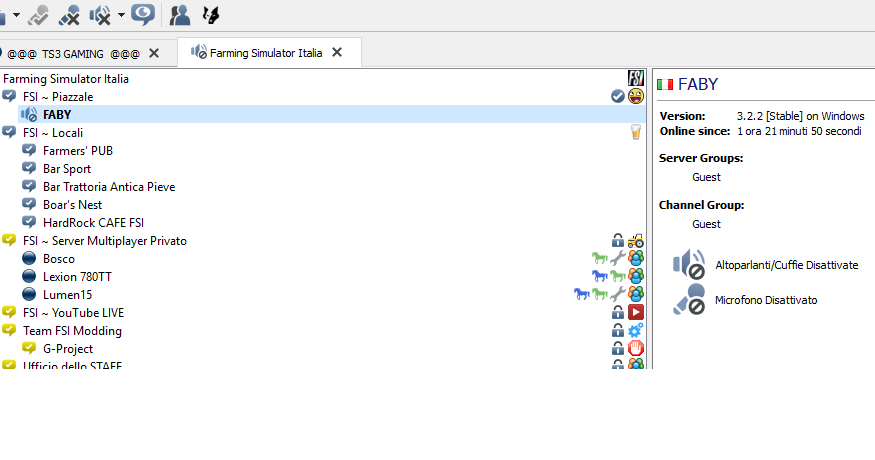Viewport: 875px width, 460px height.
Task: Close the Farming Simulator Italia tab
Action: tap(337, 53)
